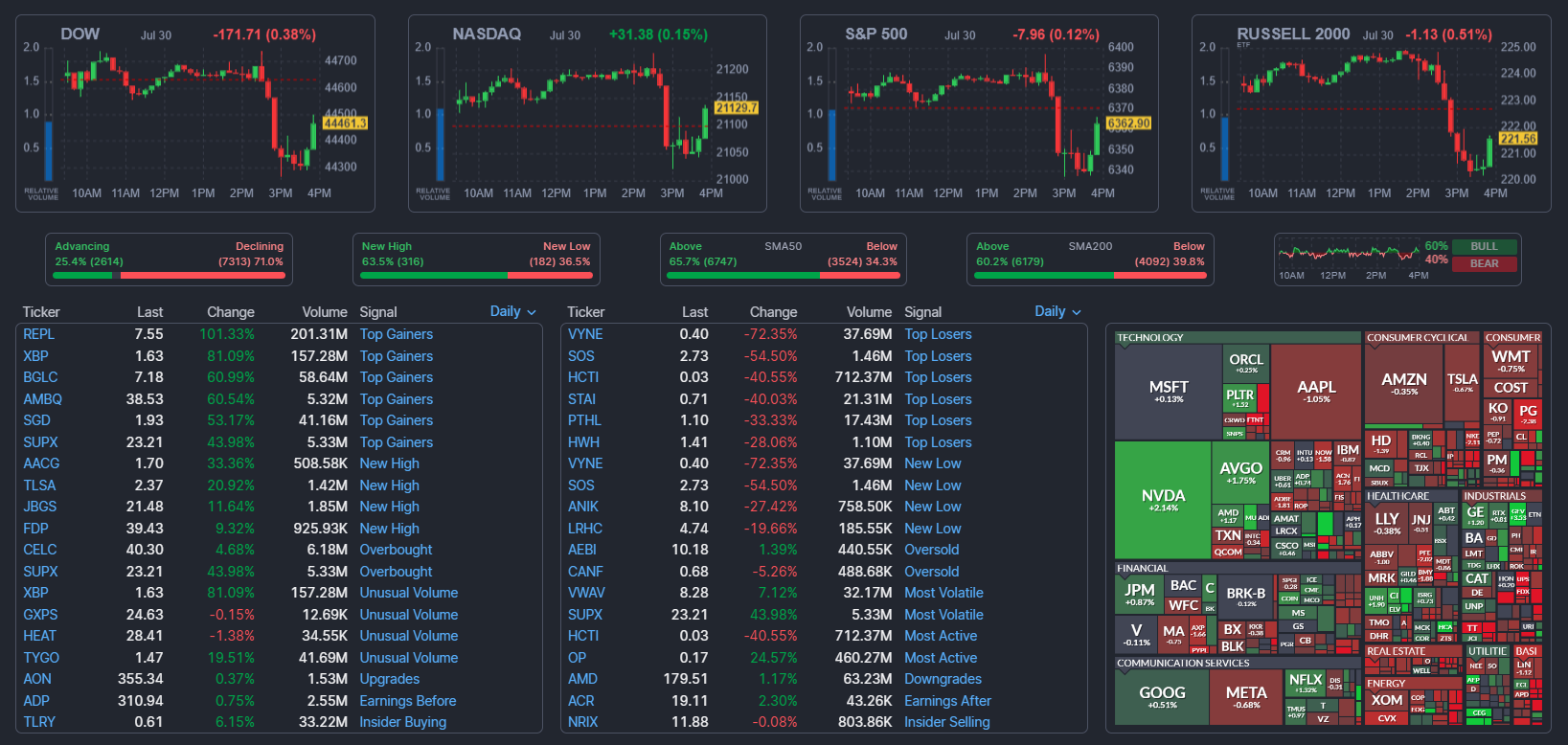
Task: Click the META tile in the heatmap
Action: (1246, 697)
